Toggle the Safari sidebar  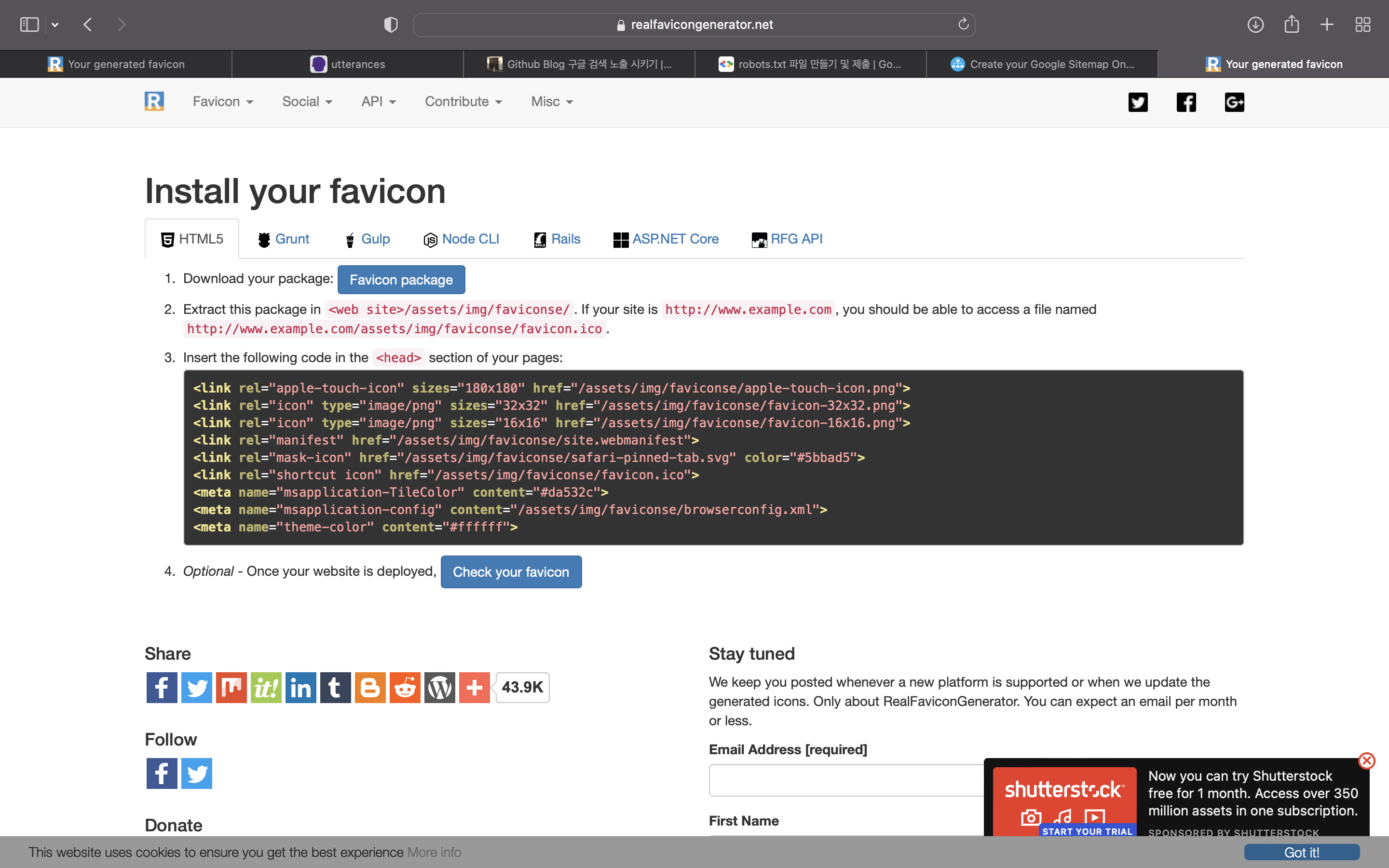tap(29, 25)
